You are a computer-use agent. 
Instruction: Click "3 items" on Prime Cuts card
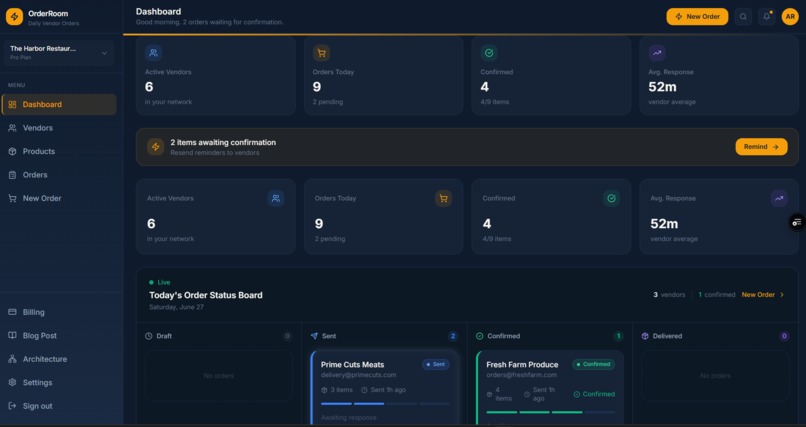[337, 390]
